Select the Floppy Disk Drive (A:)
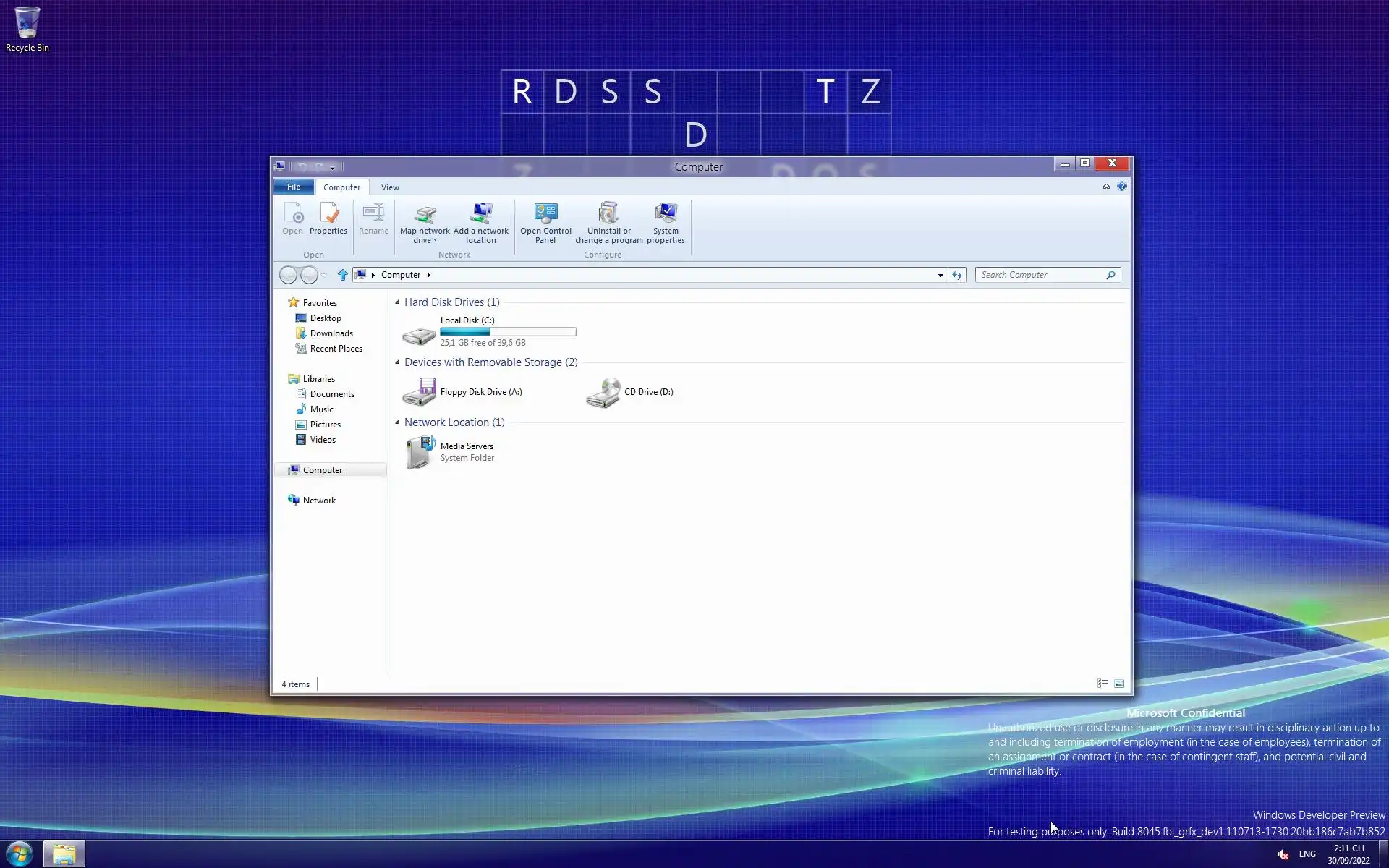The height and width of the screenshot is (868, 1389). (420, 393)
